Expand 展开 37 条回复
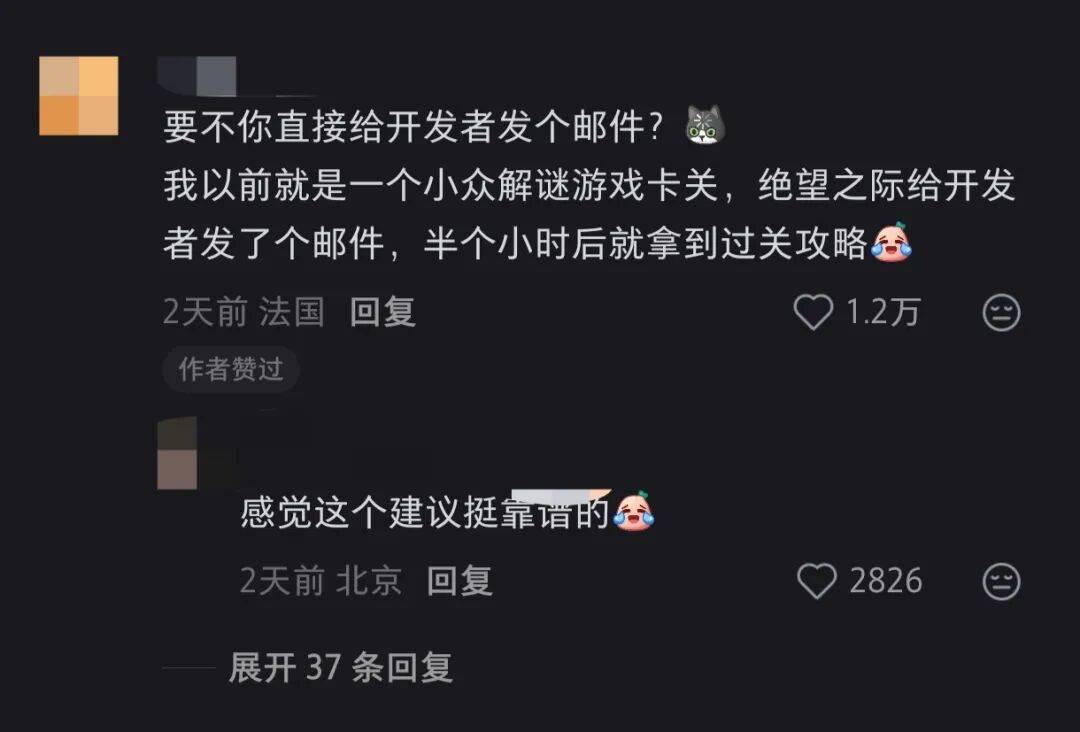This screenshot has height=732, width=1080. [341, 667]
